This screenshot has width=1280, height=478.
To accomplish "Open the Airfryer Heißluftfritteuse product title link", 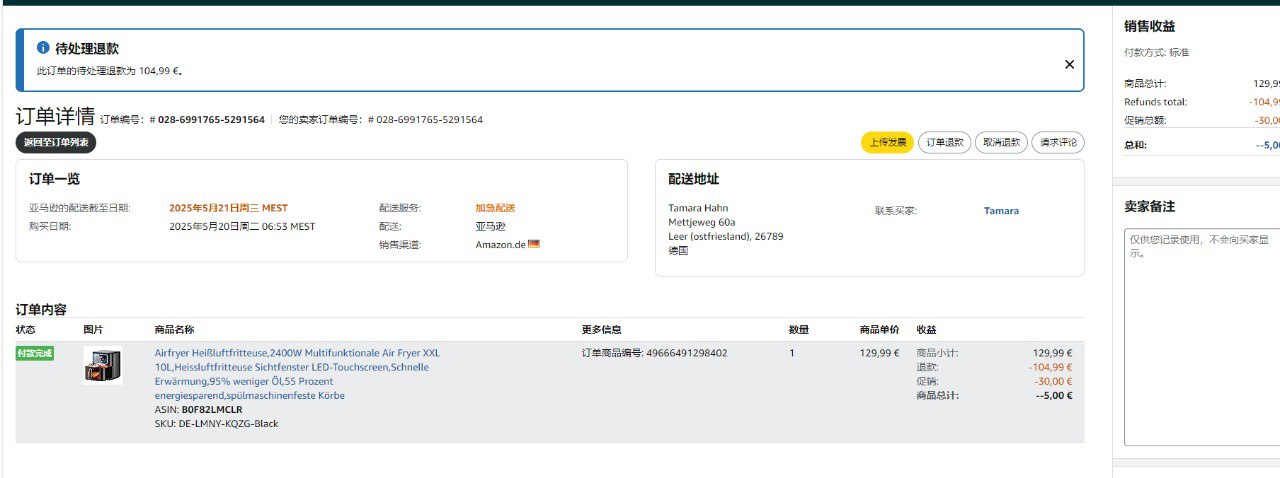I will point(296,353).
